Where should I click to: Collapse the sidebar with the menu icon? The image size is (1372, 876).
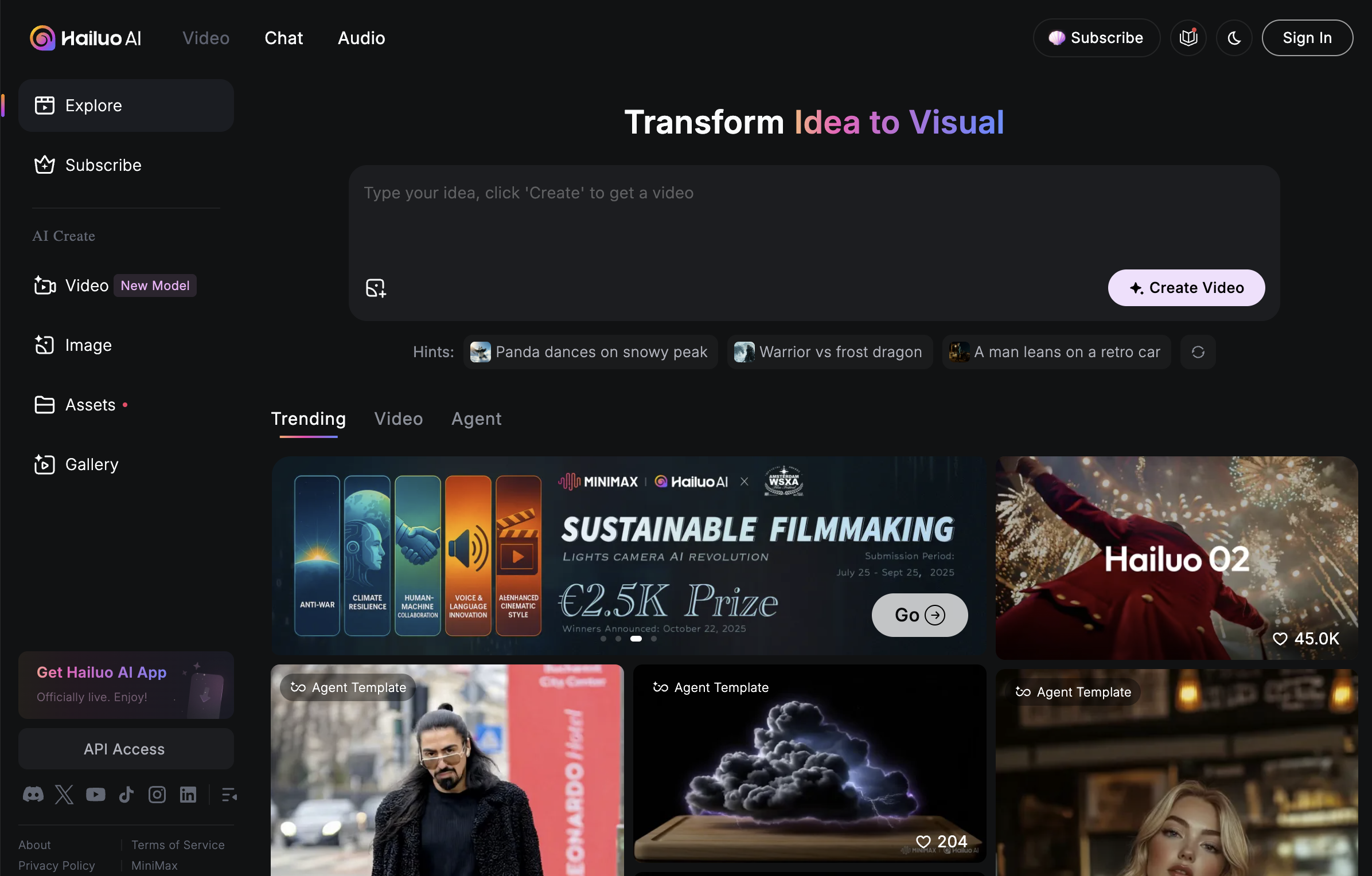[229, 795]
